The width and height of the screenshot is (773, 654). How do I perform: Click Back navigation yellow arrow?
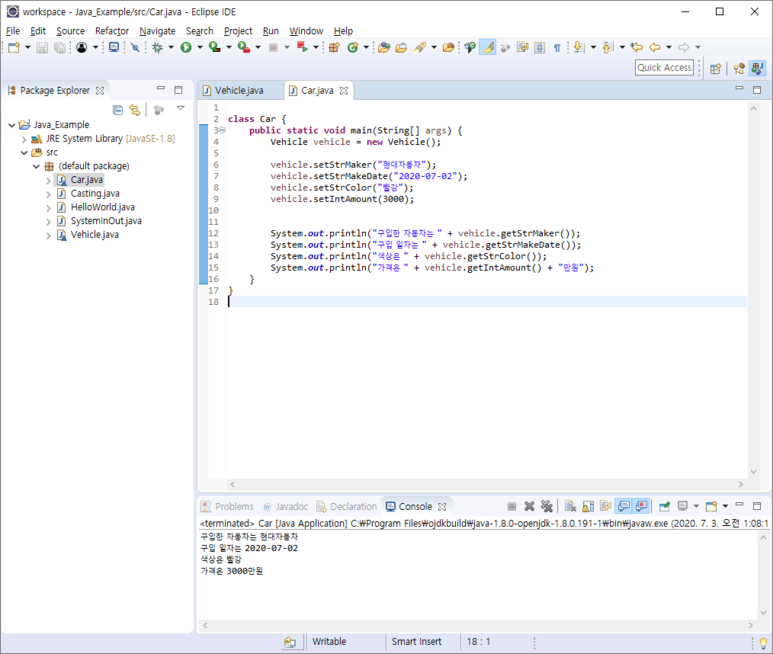click(655, 47)
